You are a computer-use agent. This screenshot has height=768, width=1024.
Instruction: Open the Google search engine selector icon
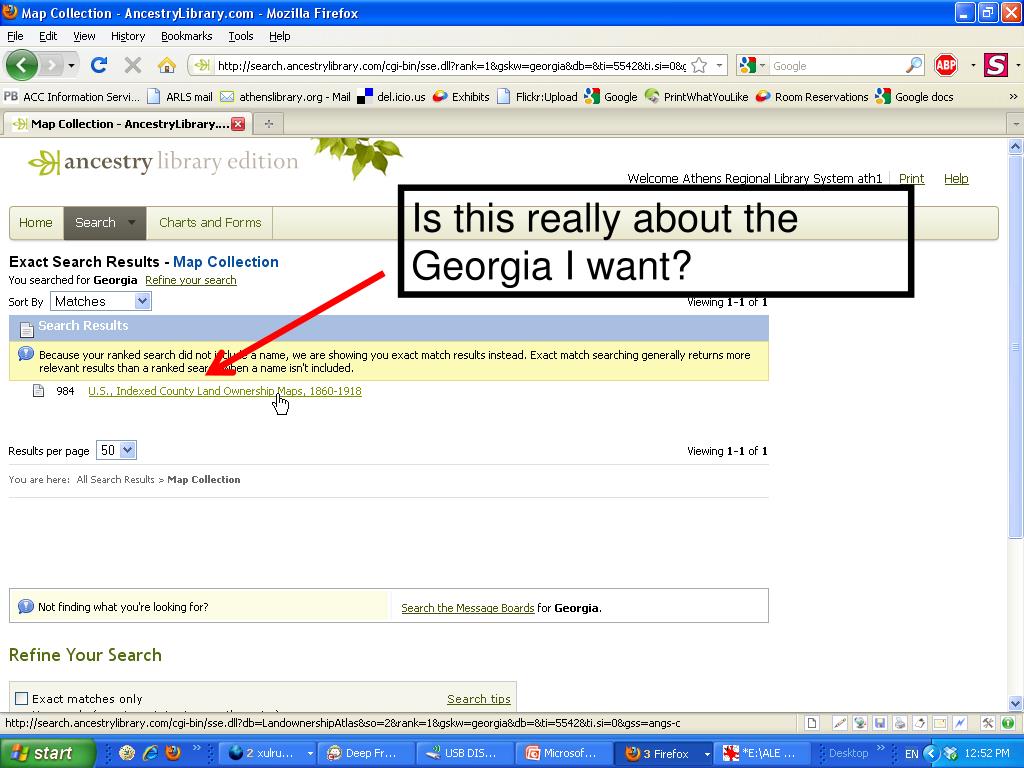click(x=751, y=65)
